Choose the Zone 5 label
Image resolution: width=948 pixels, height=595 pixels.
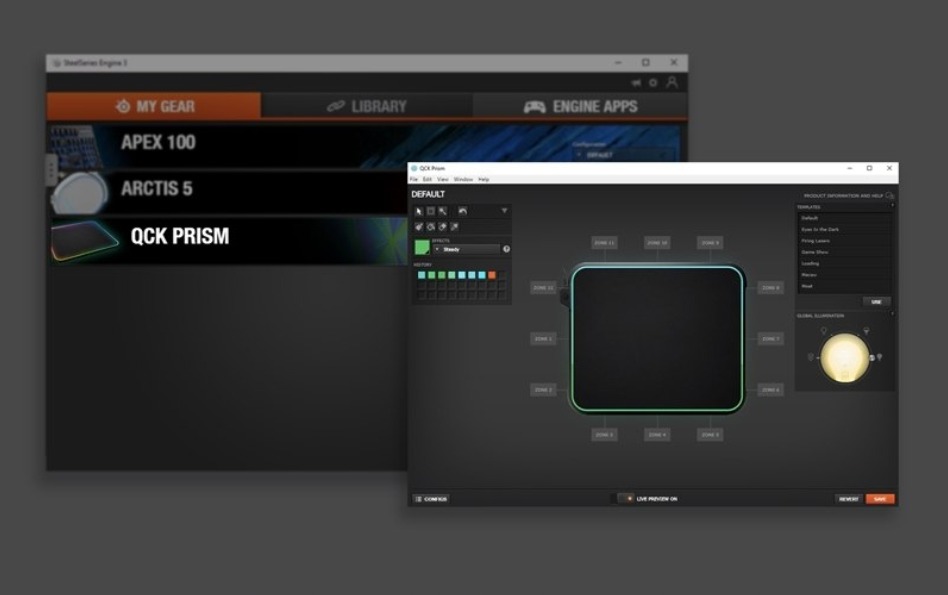(710, 435)
